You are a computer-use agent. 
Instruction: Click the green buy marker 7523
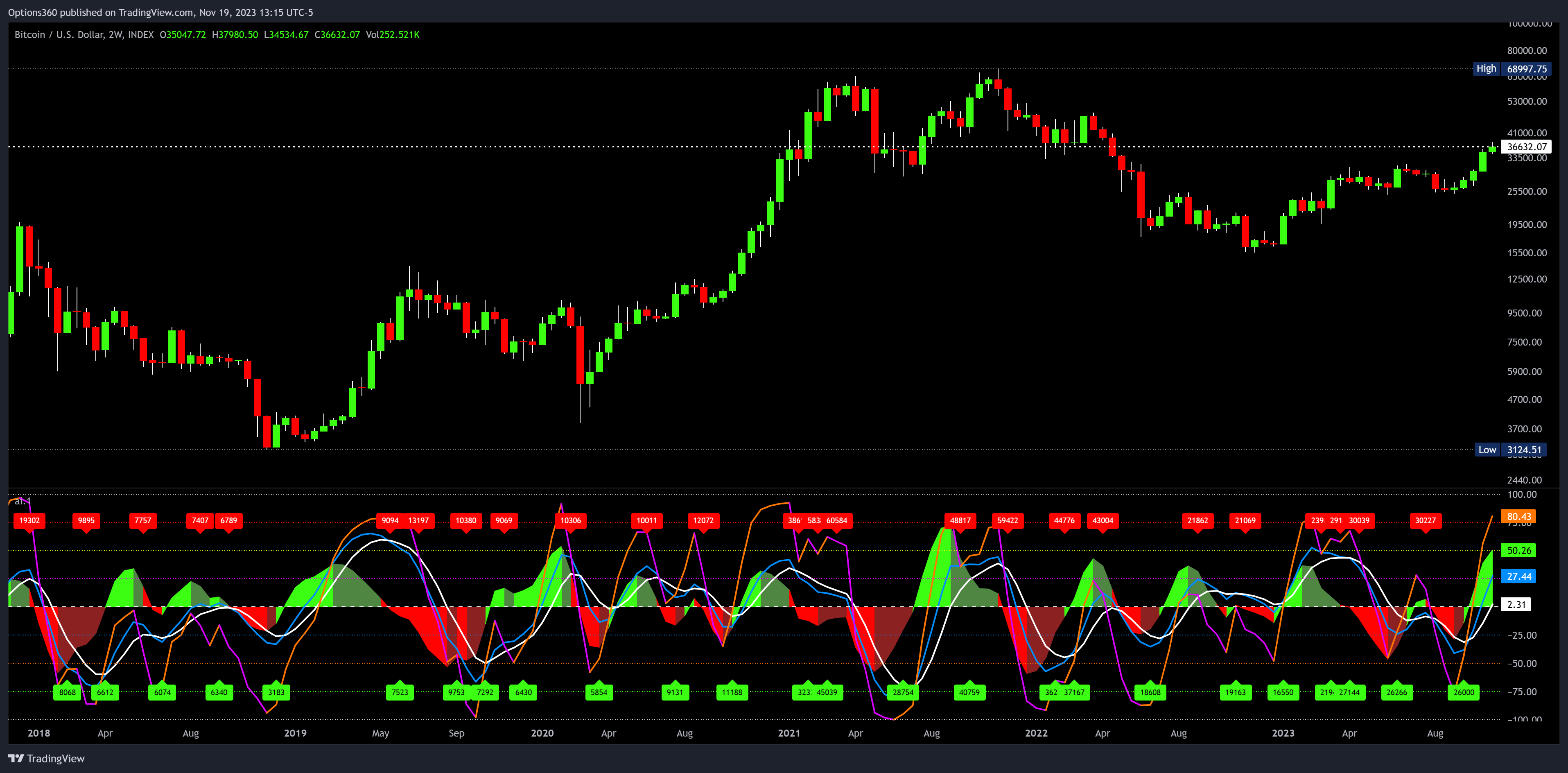tap(400, 692)
